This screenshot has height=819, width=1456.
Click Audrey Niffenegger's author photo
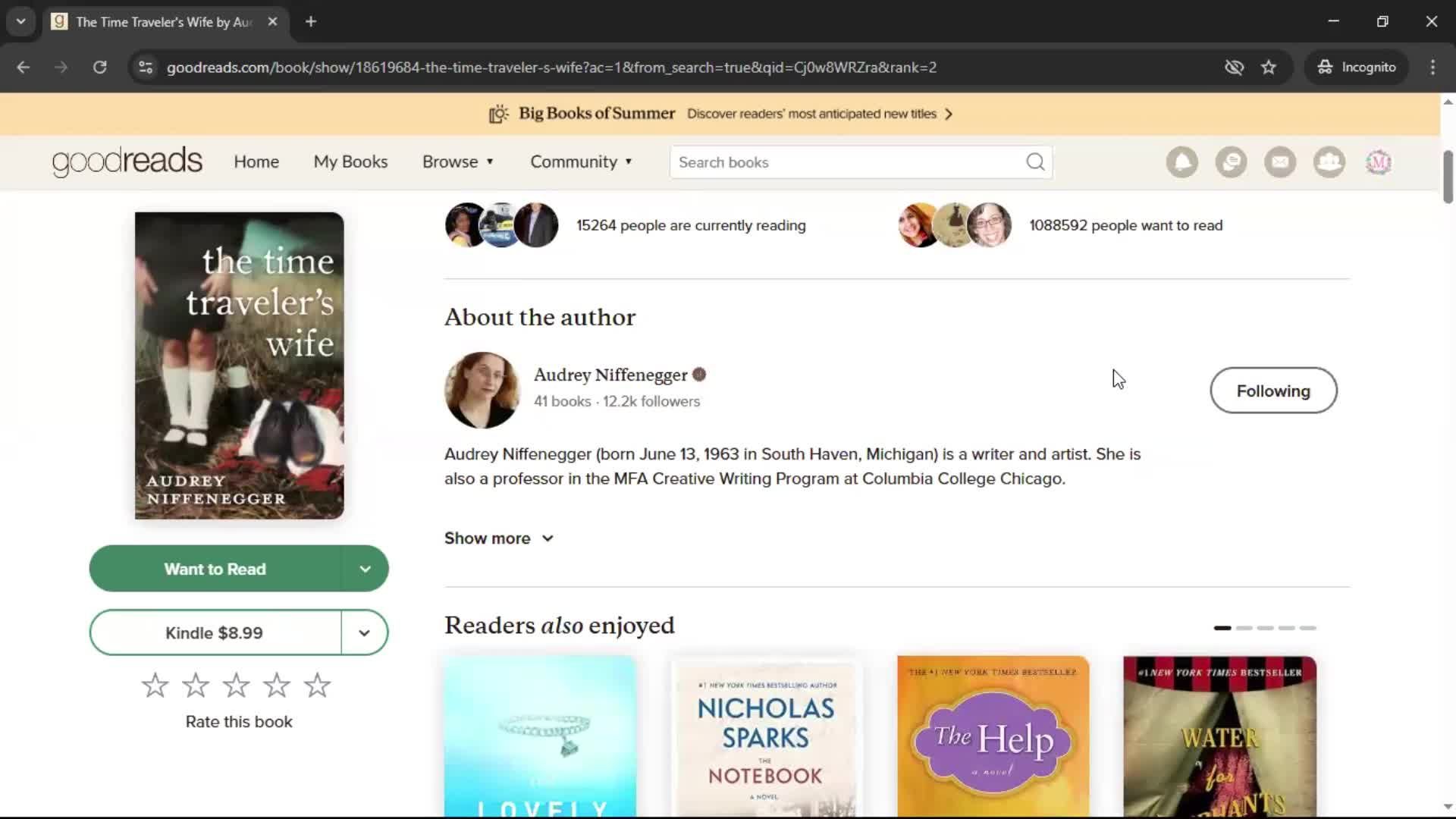point(482,390)
